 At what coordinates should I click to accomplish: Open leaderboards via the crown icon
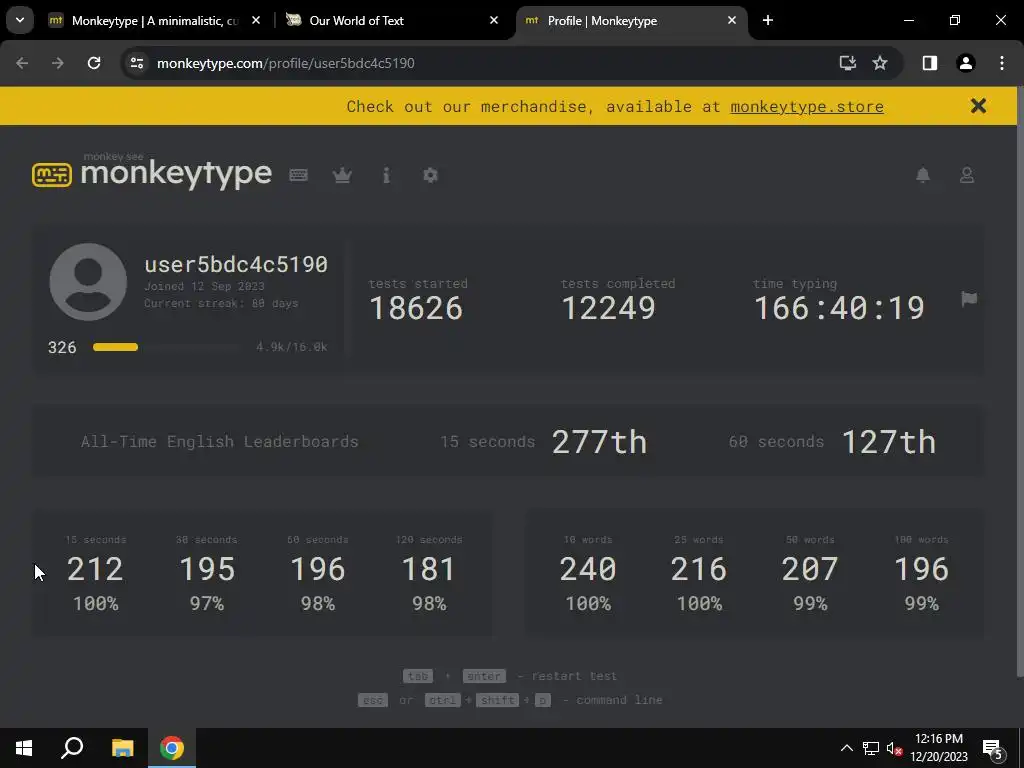coord(342,175)
